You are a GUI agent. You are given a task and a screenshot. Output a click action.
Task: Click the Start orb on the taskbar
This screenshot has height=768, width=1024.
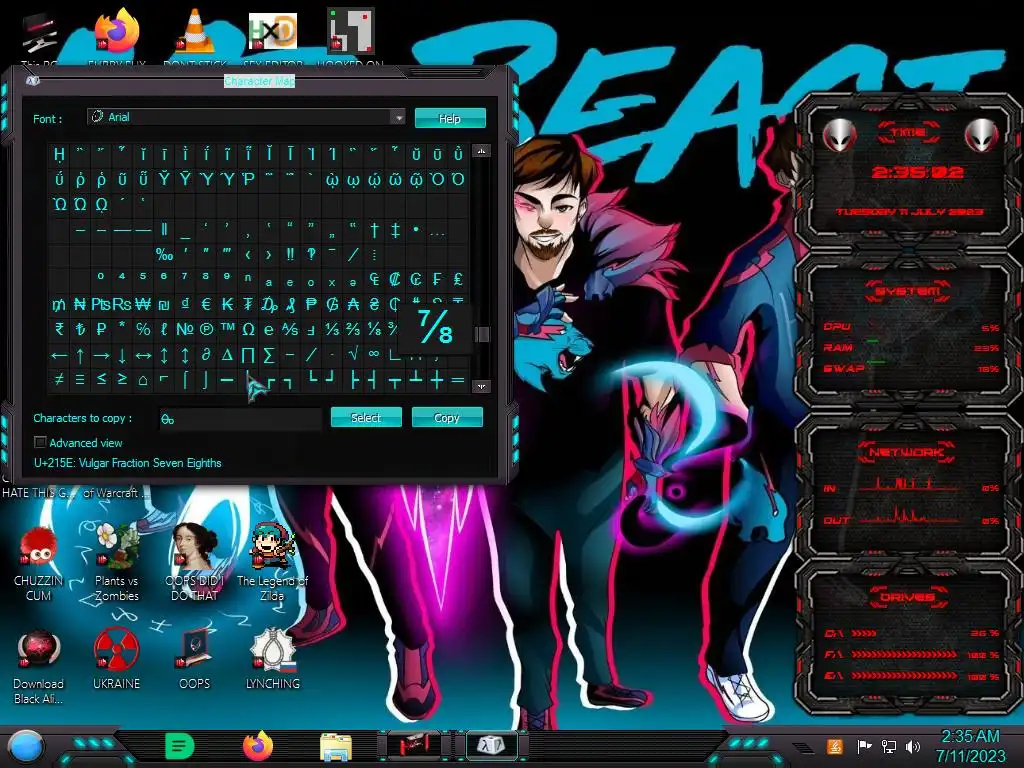pyautogui.click(x=26, y=748)
